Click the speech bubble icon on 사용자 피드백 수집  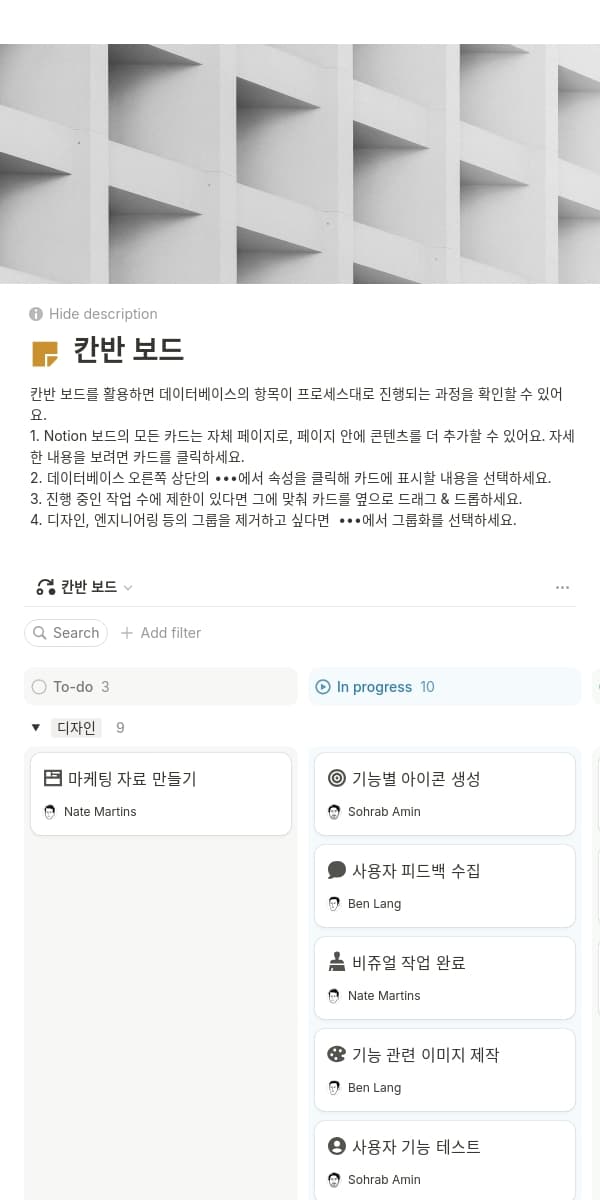coord(337,871)
